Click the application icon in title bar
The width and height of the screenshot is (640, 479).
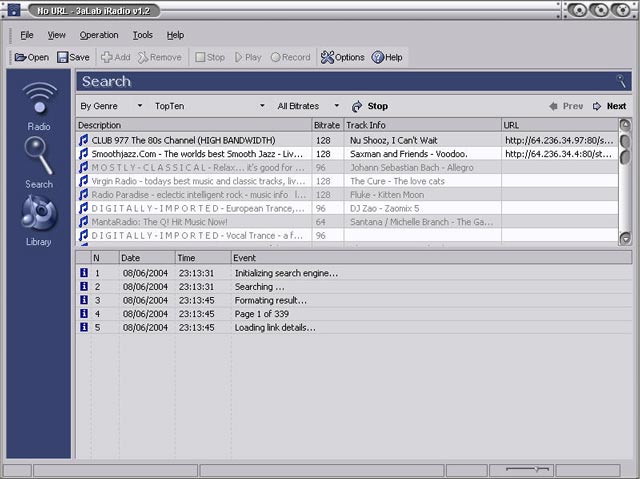click(14, 10)
